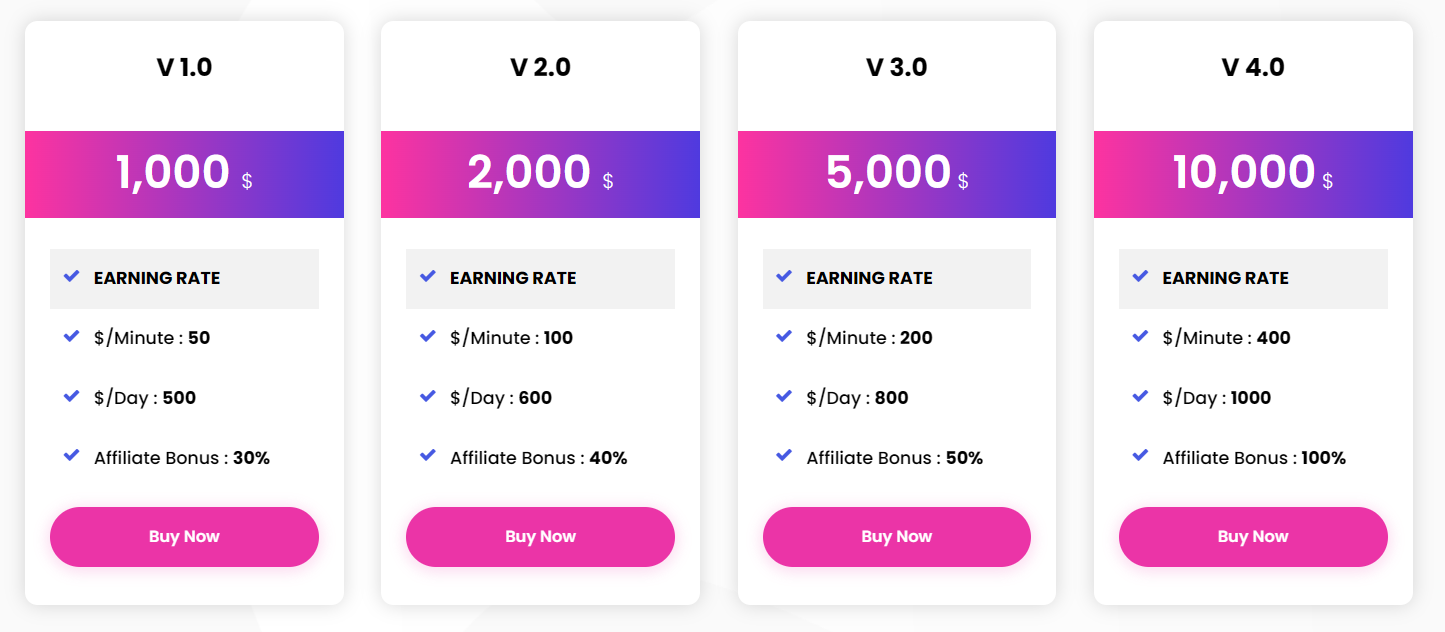Screen dimensions: 1445x632
Task: Select the checkmark beside $/Day : 600
Action: tap(428, 396)
